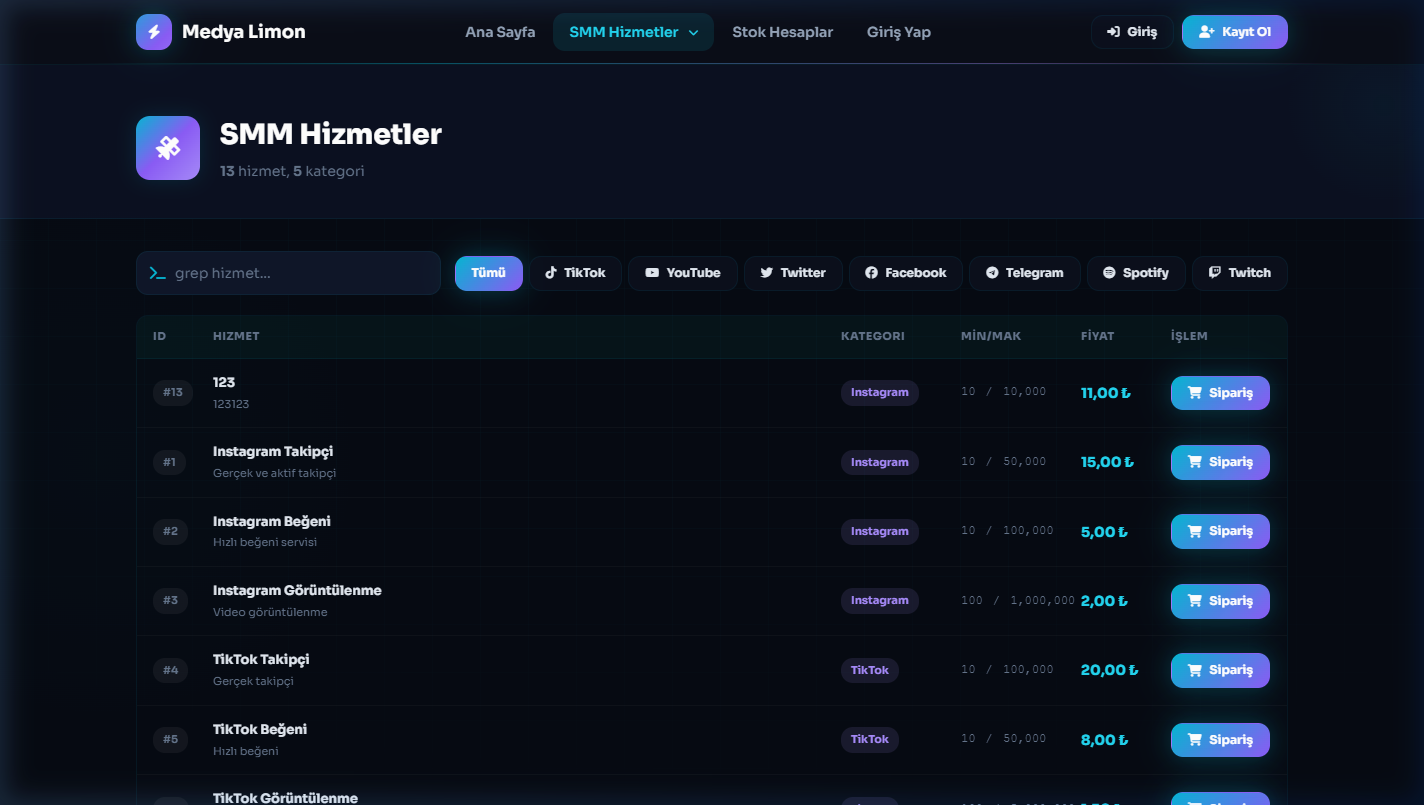Filter services by Twitch
This screenshot has height=805, width=1424.
[x=1240, y=273]
